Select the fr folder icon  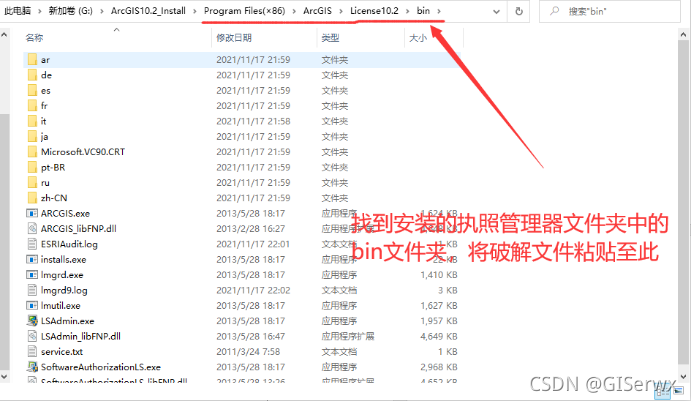click(x=32, y=106)
